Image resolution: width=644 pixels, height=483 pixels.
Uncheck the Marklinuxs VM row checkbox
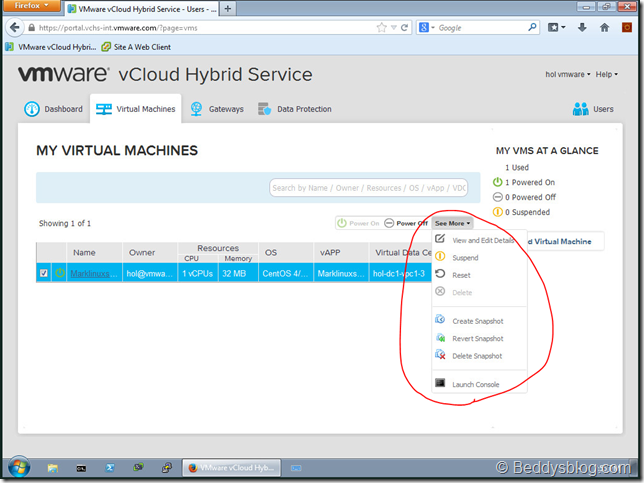pos(44,273)
